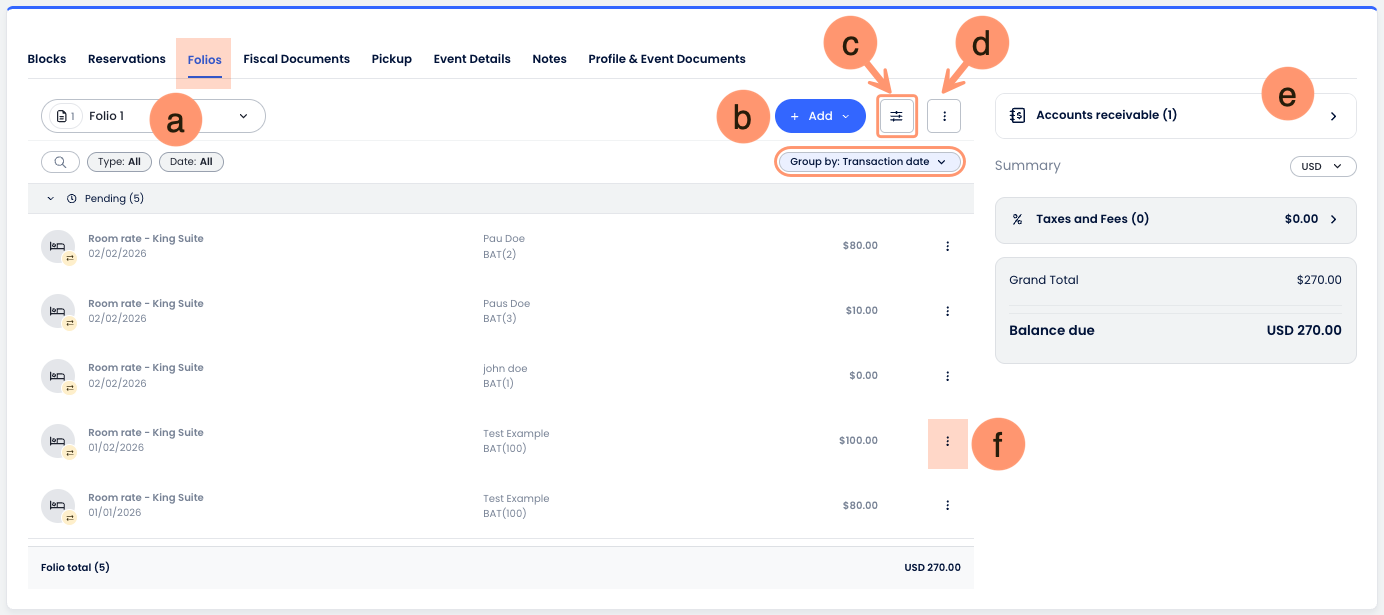Open the Folio 1 selector dropdown
Image resolution: width=1384 pixels, height=615 pixels.
153,116
